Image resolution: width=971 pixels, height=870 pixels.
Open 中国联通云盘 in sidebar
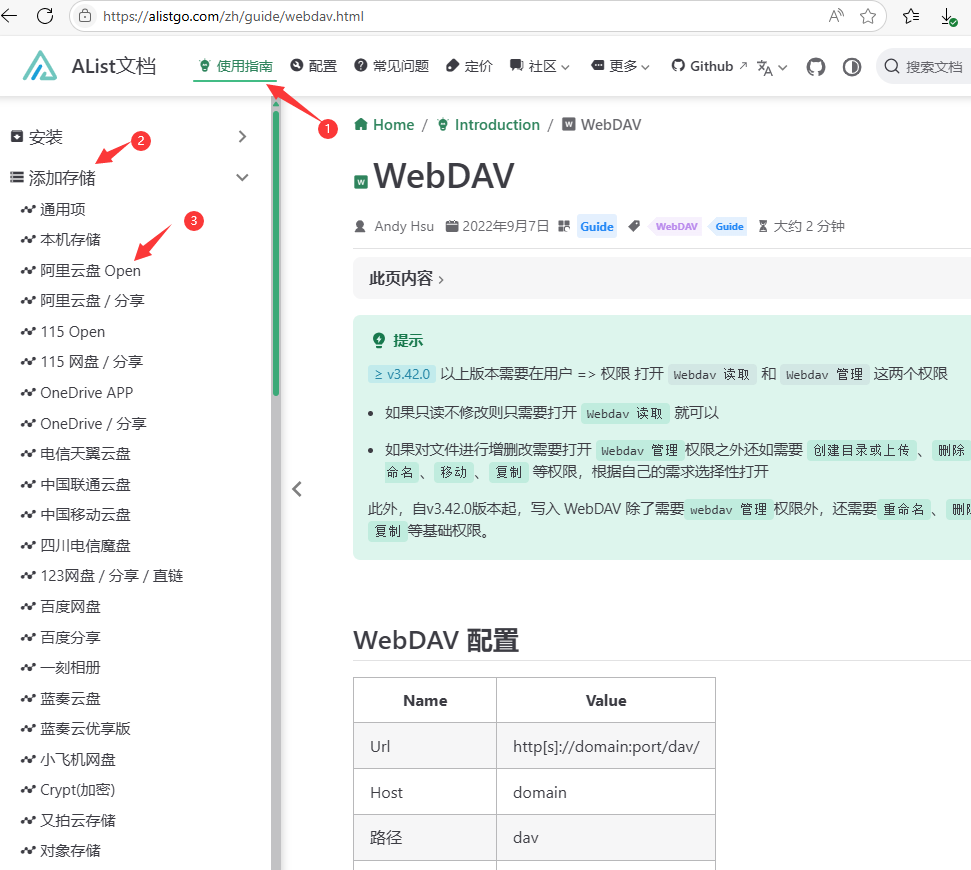[76, 484]
